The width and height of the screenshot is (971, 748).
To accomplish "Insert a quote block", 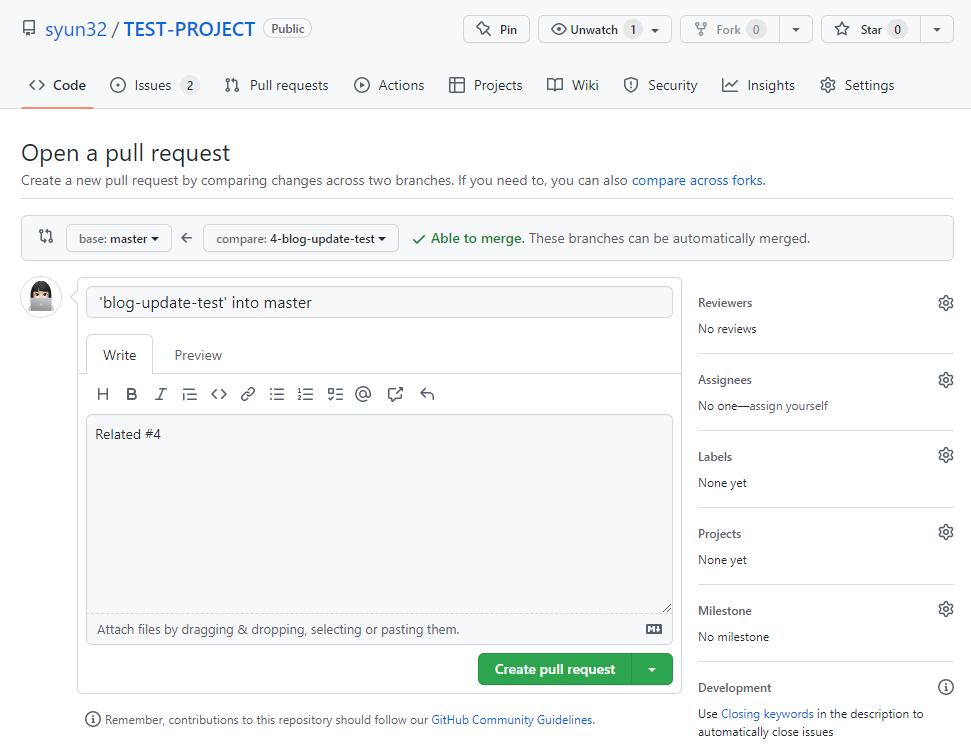I will pos(189,394).
